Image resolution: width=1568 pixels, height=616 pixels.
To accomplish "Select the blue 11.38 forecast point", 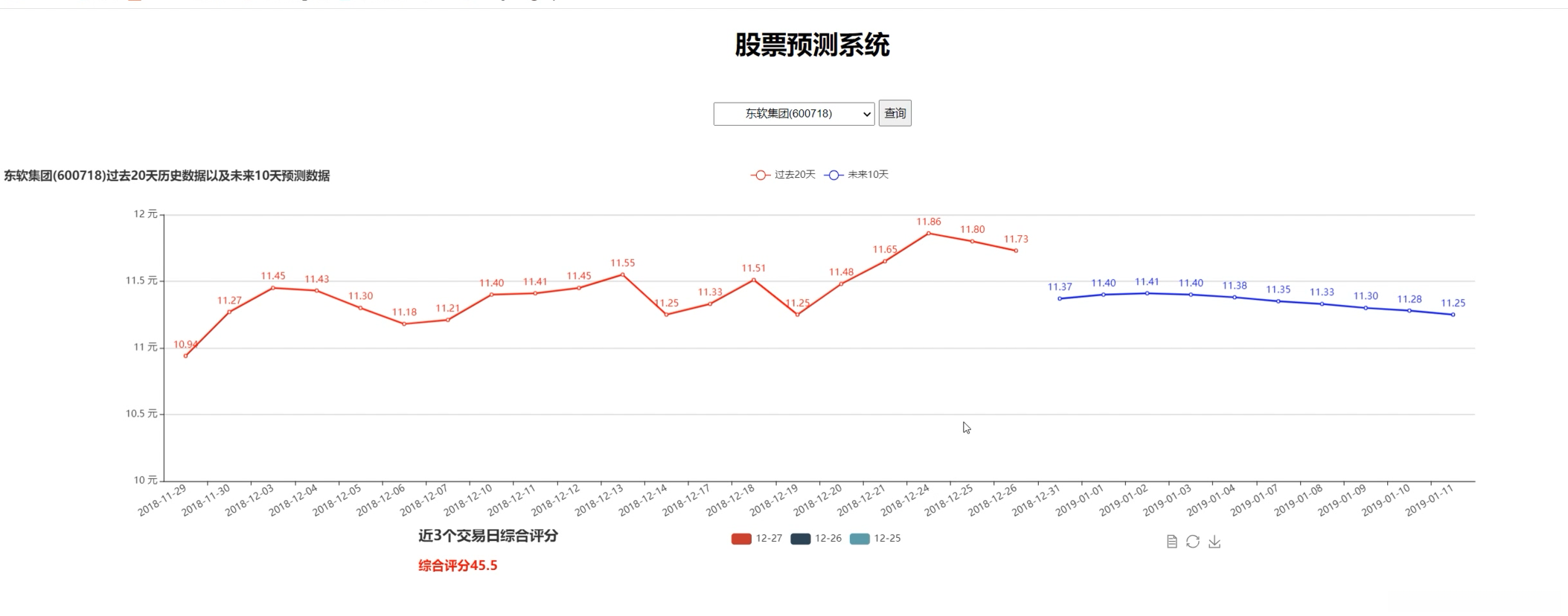I will [1235, 298].
